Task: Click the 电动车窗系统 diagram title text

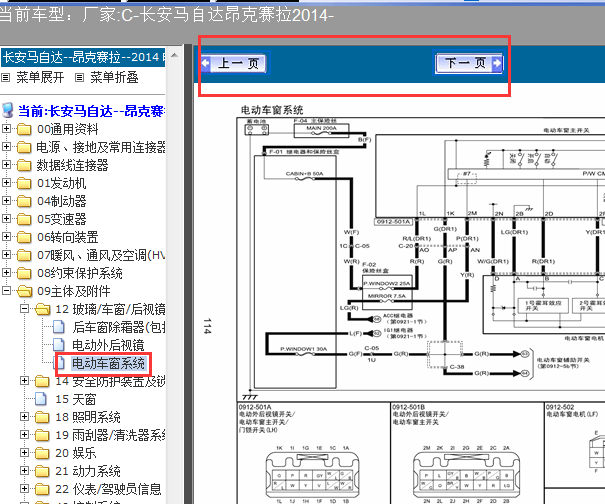Action: coord(272,110)
